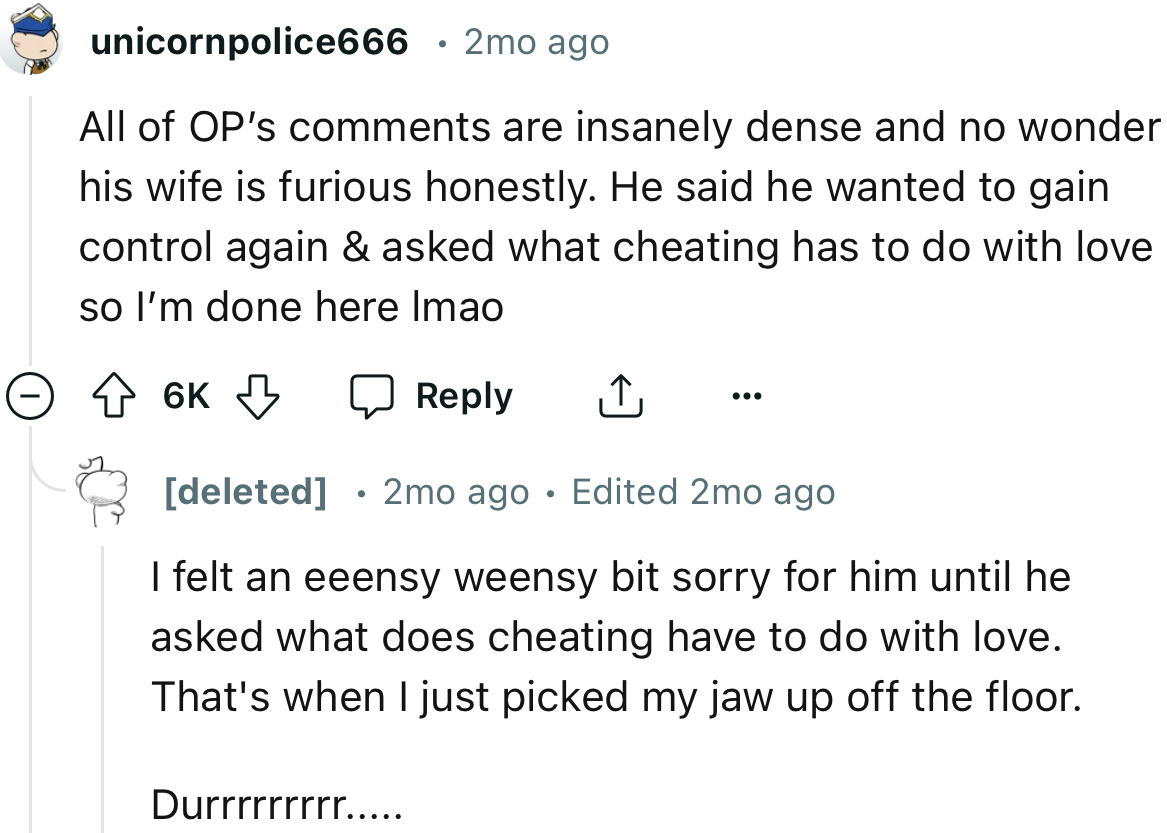Click the top comment's 2mo ago timestamp
Image resolution: width=1167 pixels, height=833 pixels.
(x=536, y=41)
